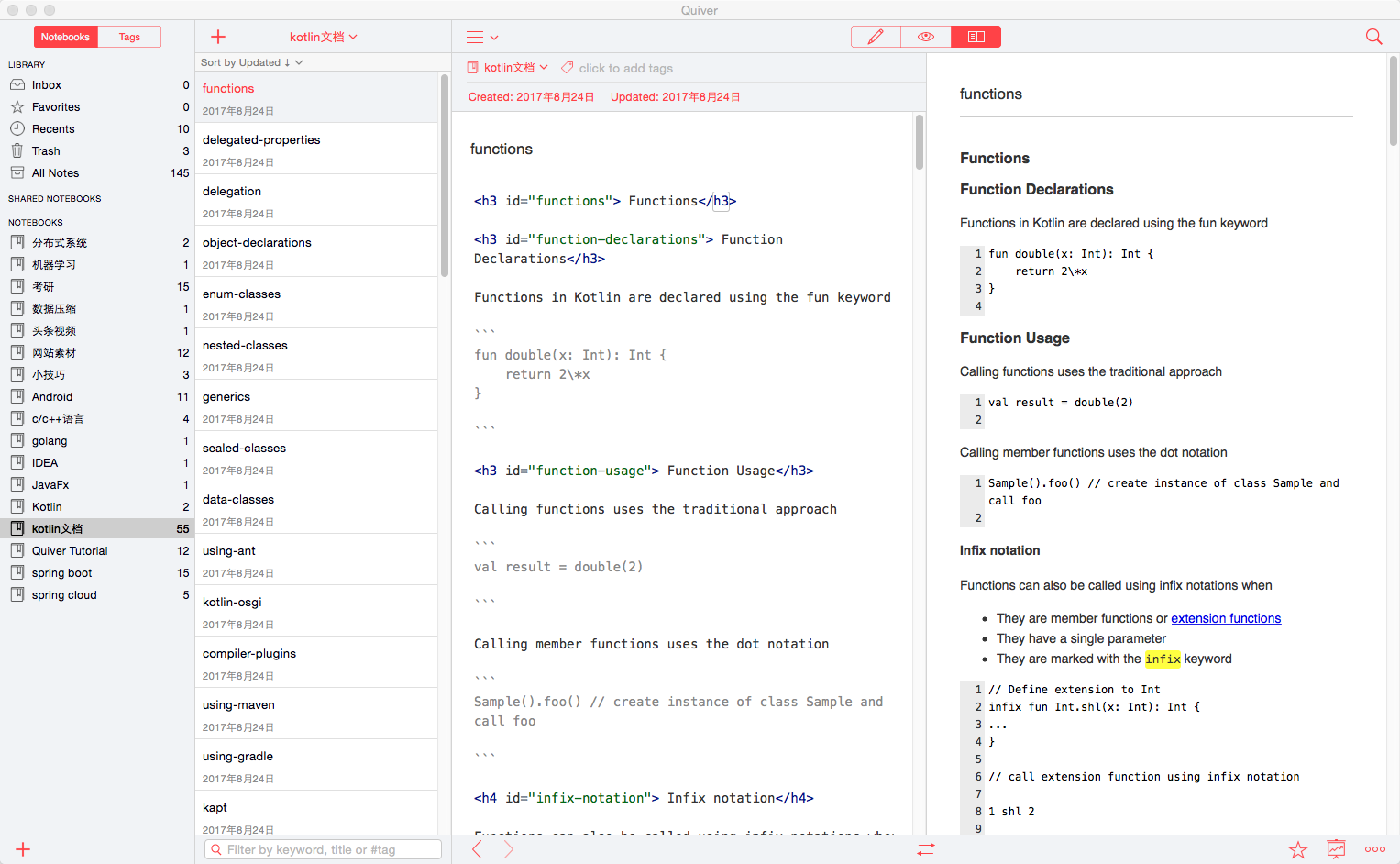Open the 小技巧 notebook
Viewport: 1400px width, 864px height.
[97, 375]
